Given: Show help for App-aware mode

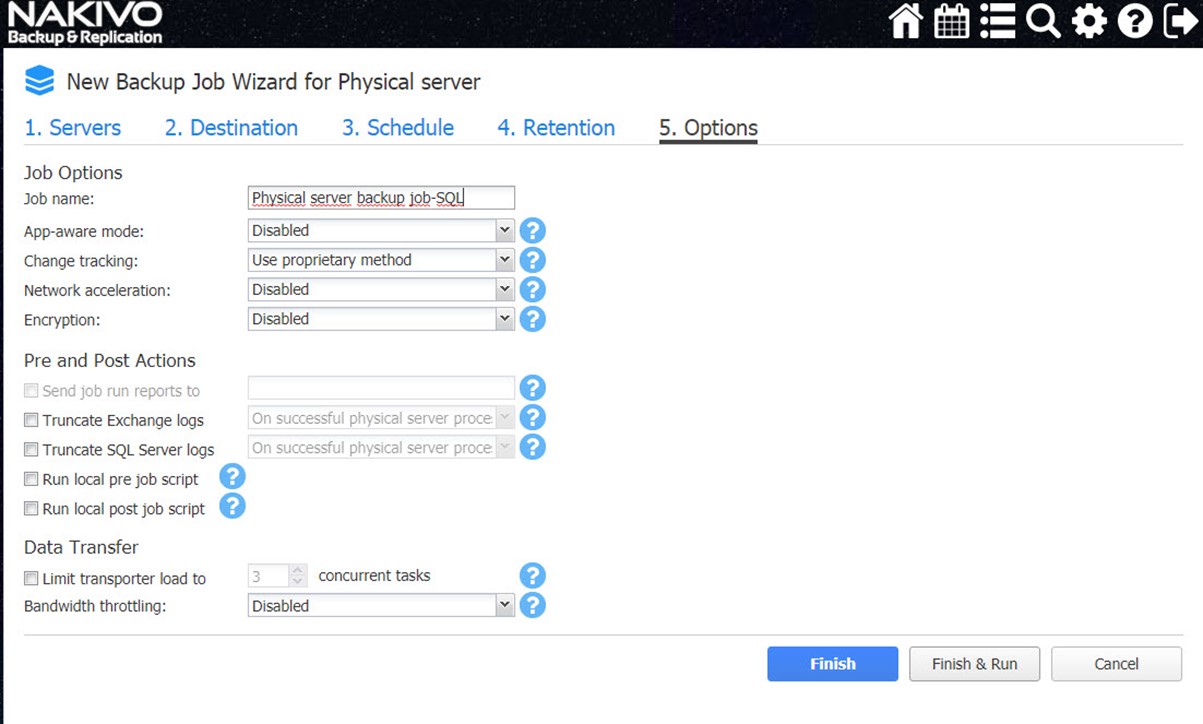Looking at the screenshot, I should (533, 231).
